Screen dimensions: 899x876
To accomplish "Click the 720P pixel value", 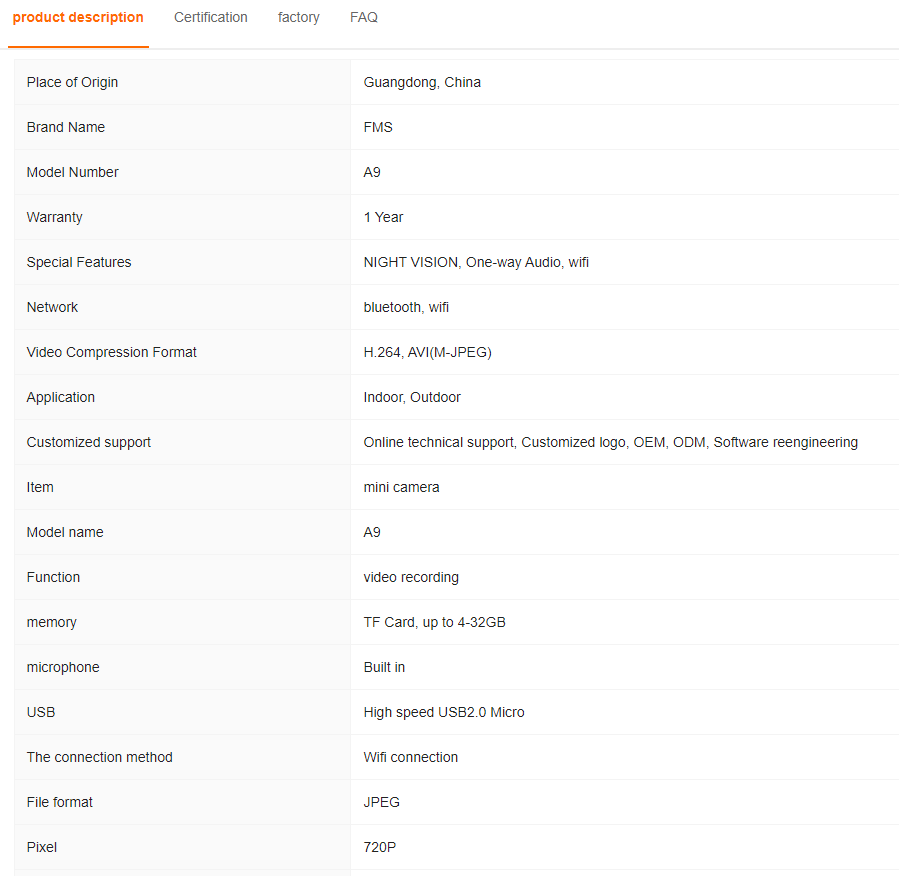I will coord(380,847).
